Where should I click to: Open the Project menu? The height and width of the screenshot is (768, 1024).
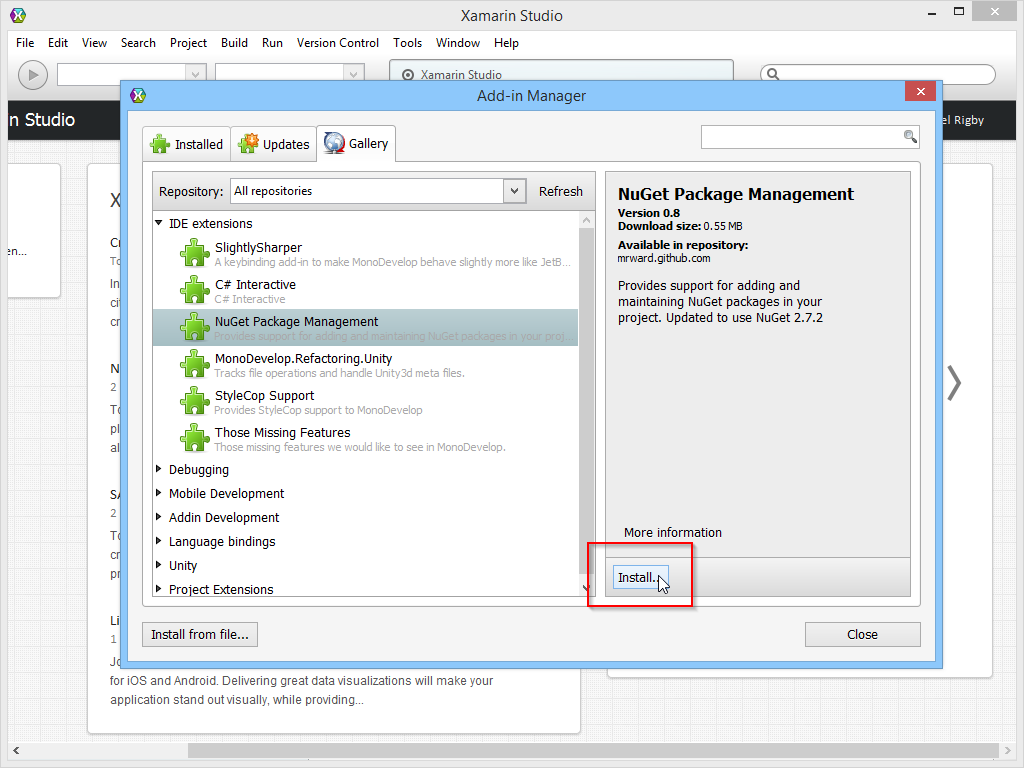188,43
